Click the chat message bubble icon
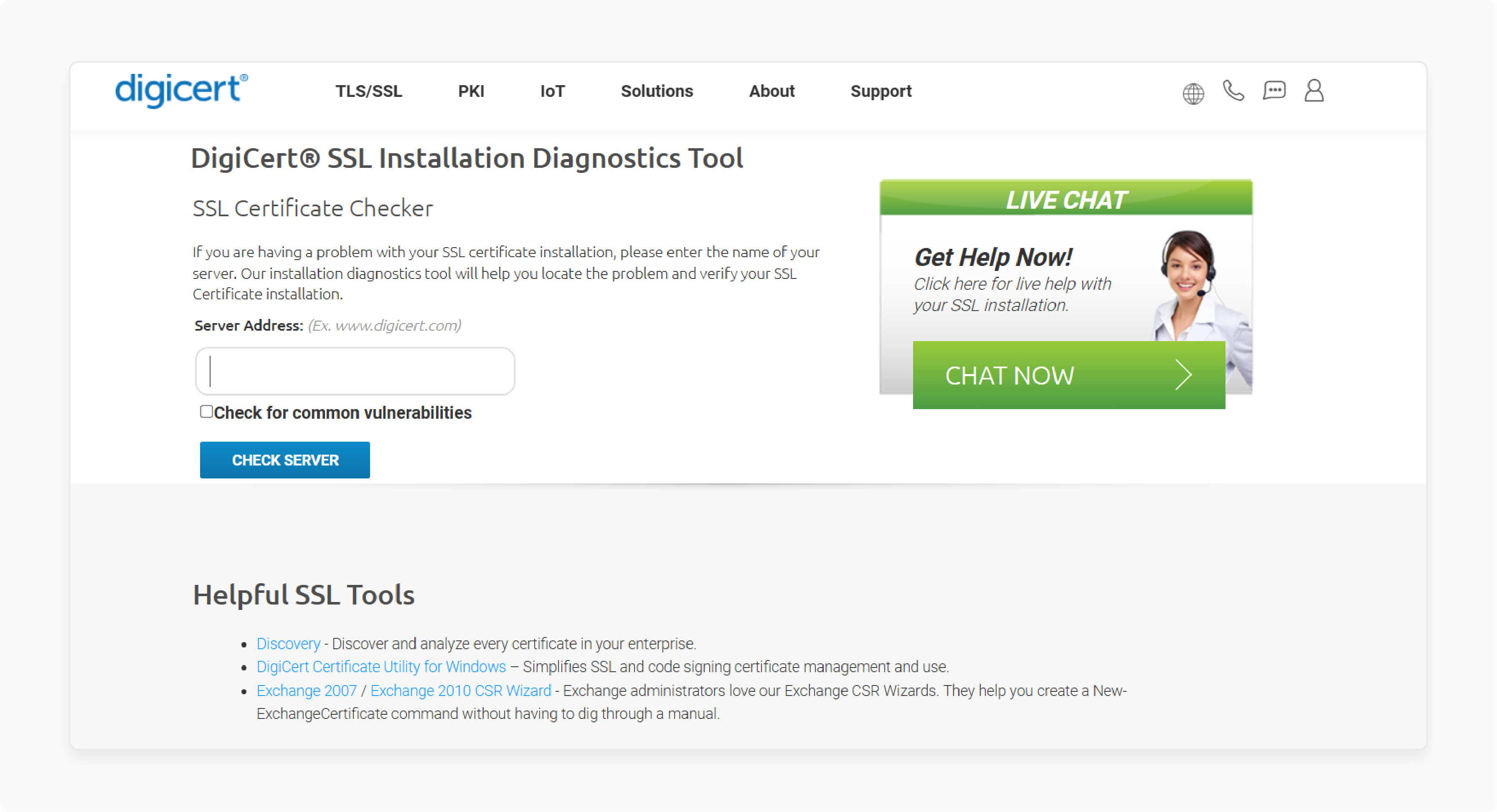The width and height of the screenshot is (1497, 812). click(1273, 91)
